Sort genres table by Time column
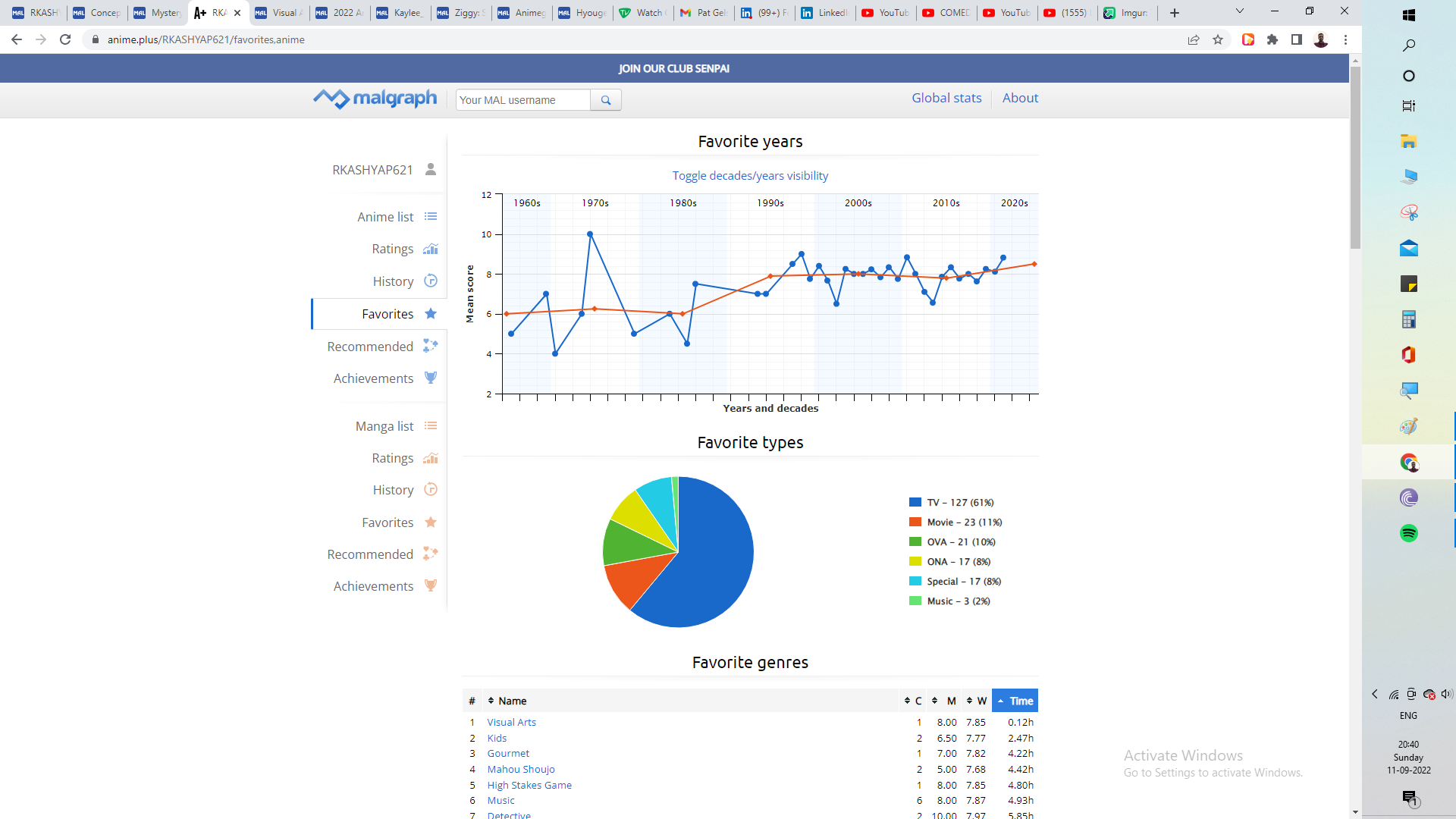This screenshot has height=819, width=1456. (x=1015, y=701)
